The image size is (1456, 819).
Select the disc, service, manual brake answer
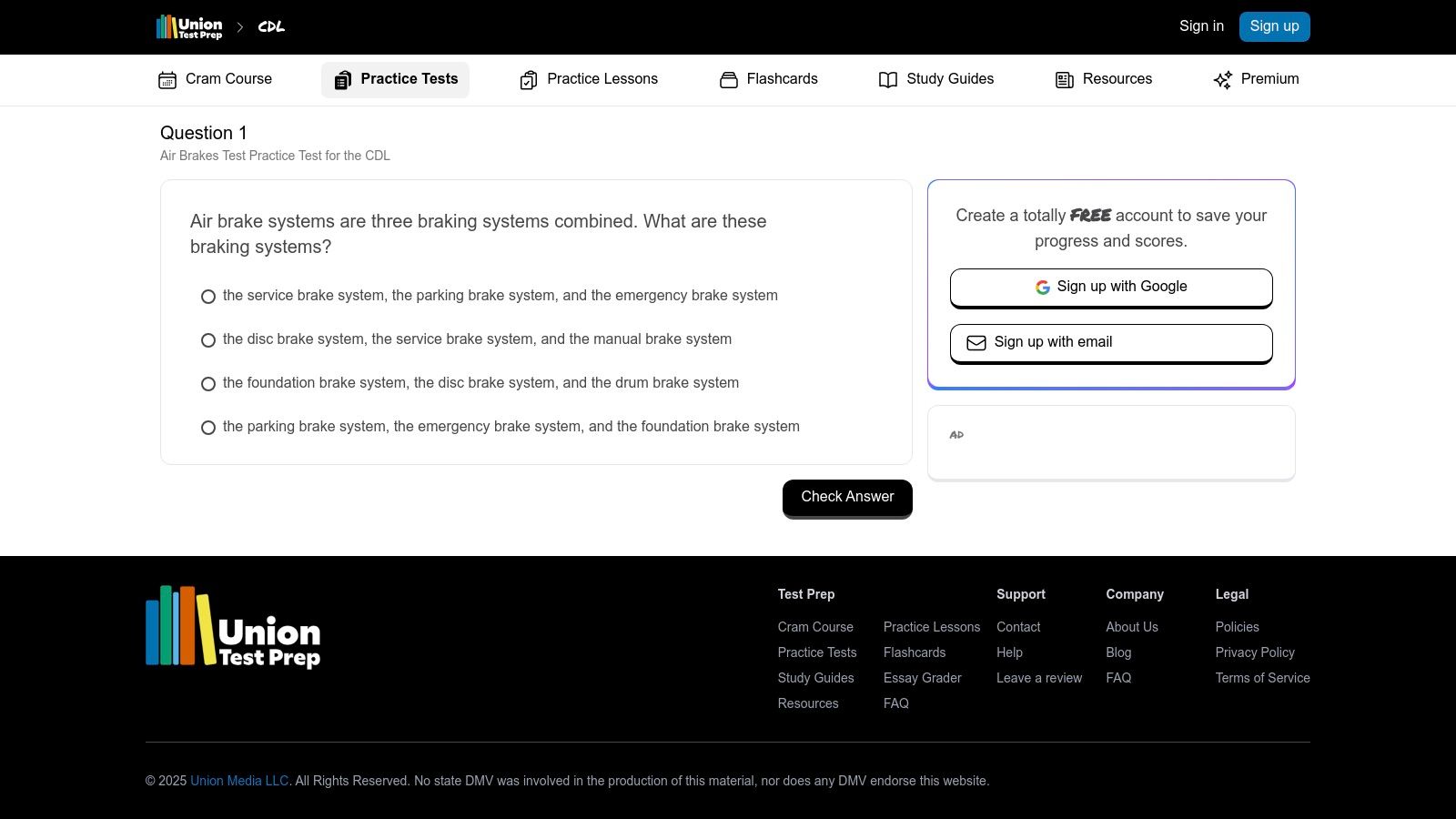(208, 340)
